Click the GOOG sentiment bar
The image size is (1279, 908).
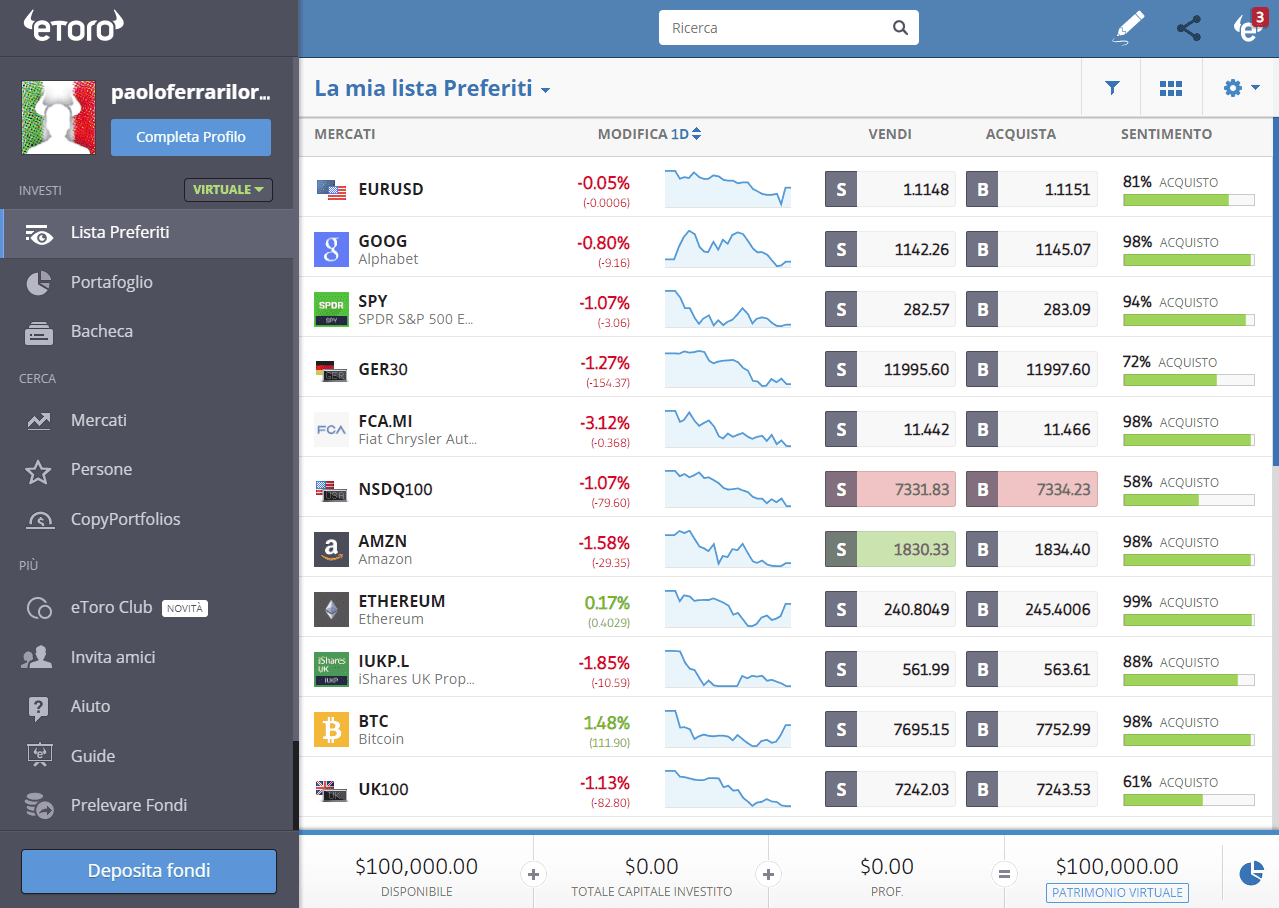coord(1188,260)
